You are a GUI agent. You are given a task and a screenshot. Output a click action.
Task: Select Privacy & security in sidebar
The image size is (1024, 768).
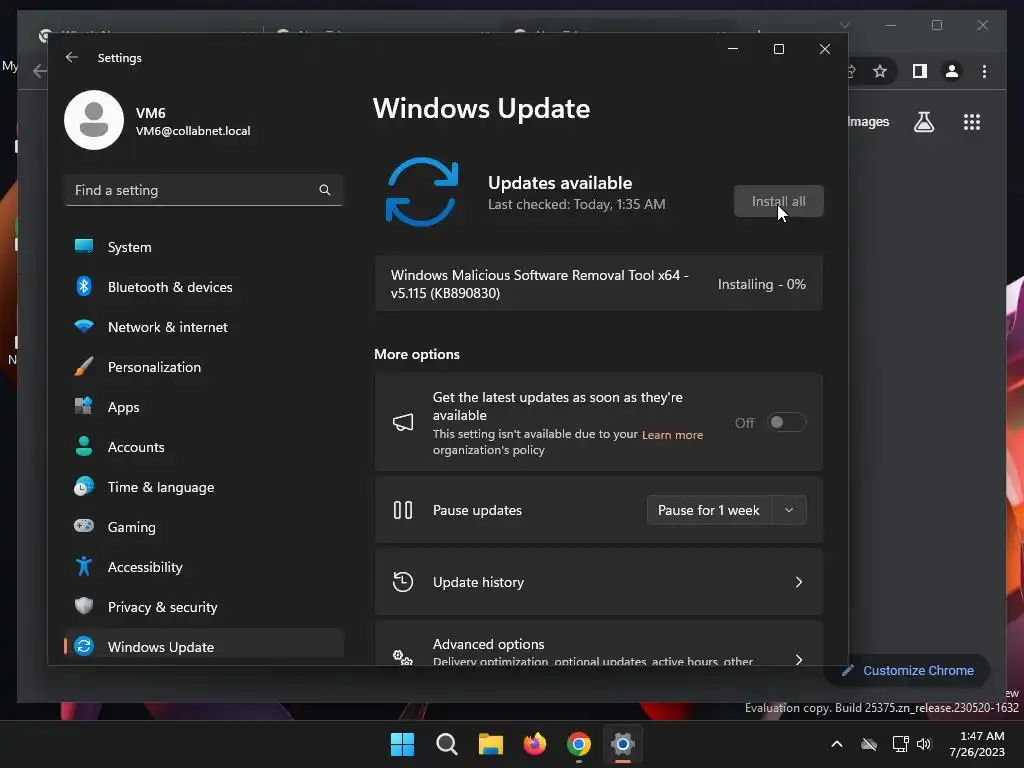click(x=204, y=607)
